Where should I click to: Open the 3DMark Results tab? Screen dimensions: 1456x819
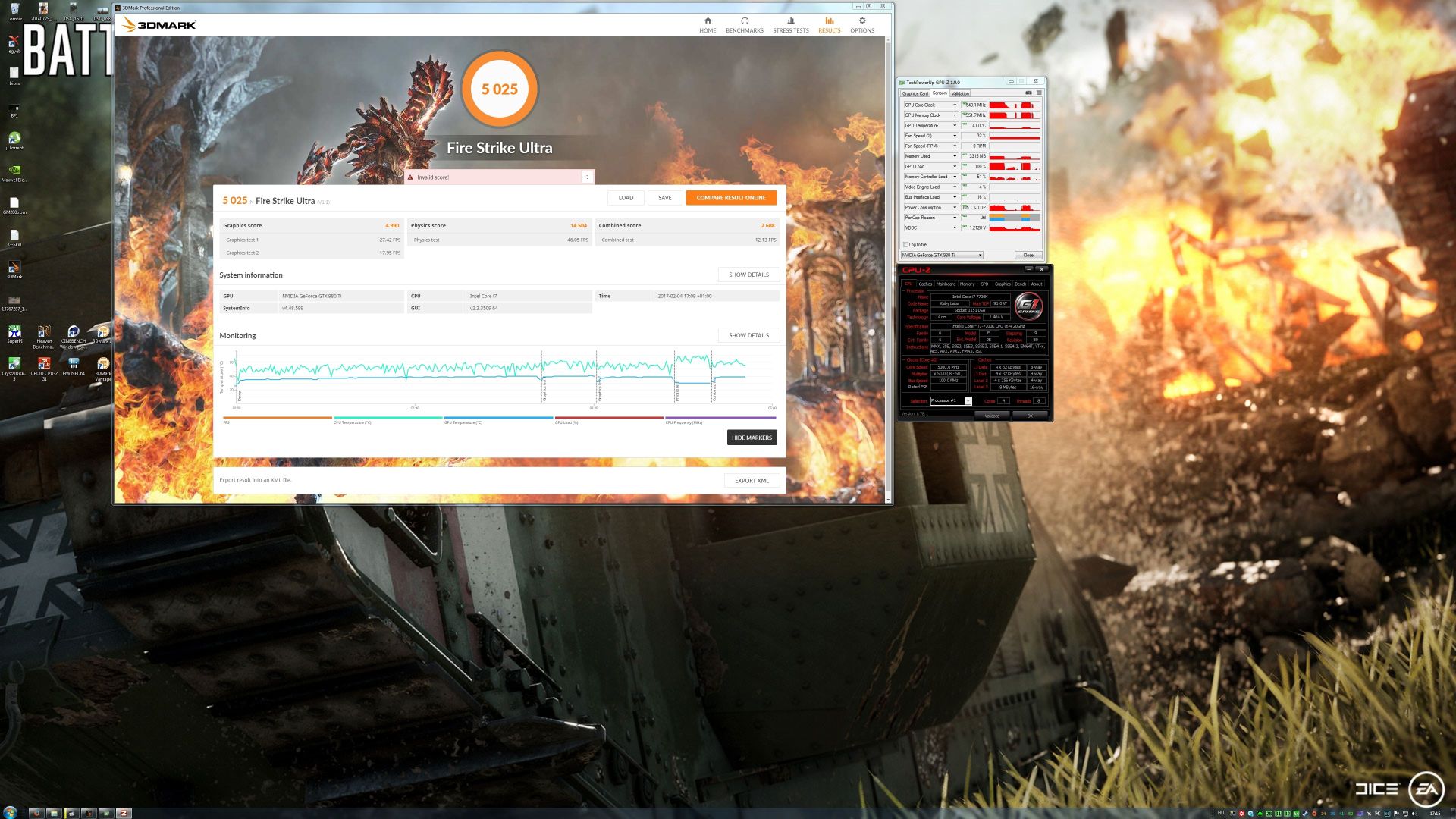pos(829,25)
